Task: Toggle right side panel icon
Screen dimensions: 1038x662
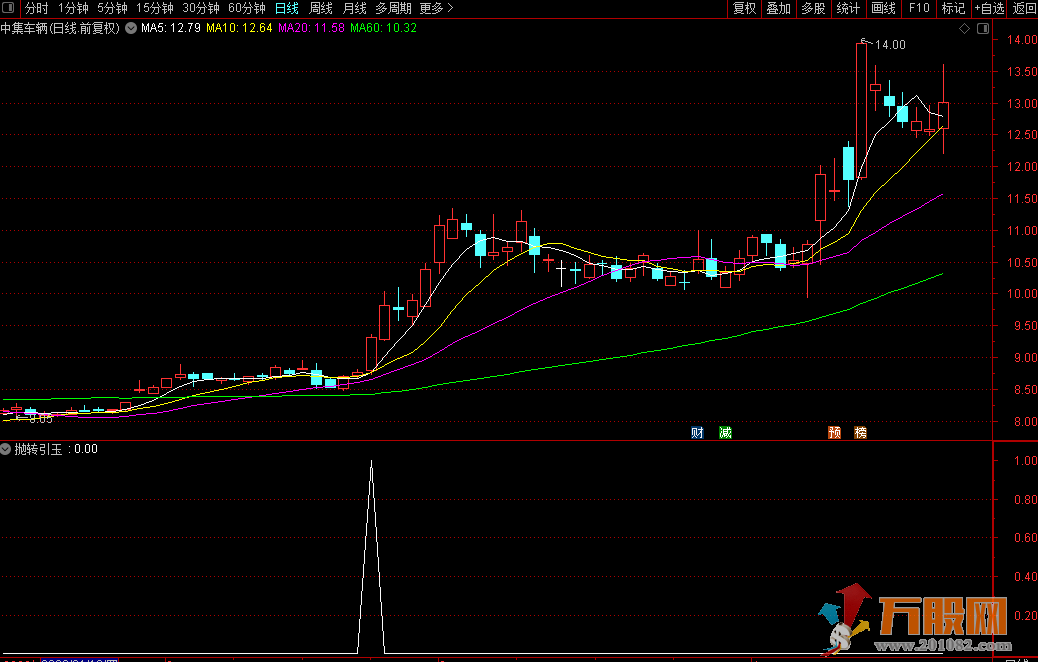Action: 983,28
